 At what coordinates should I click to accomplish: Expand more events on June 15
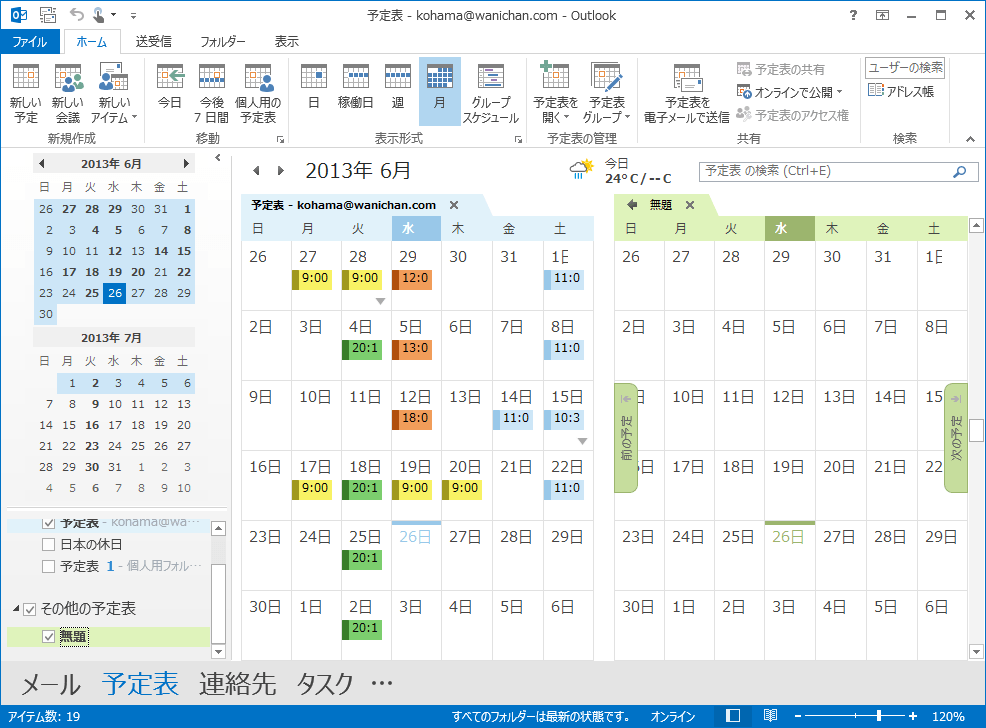[582, 441]
